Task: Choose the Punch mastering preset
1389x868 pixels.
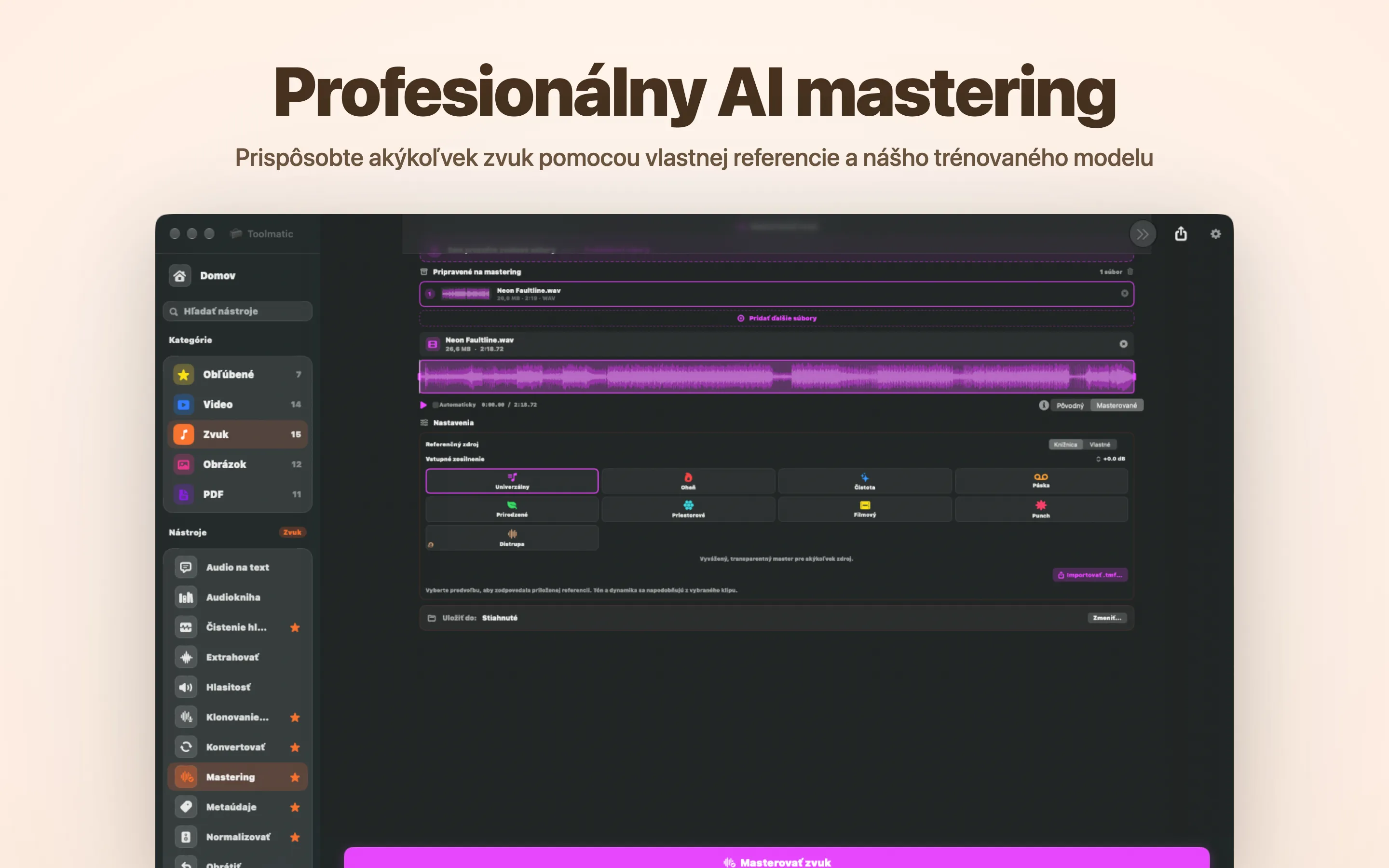Action: (1041, 509)
